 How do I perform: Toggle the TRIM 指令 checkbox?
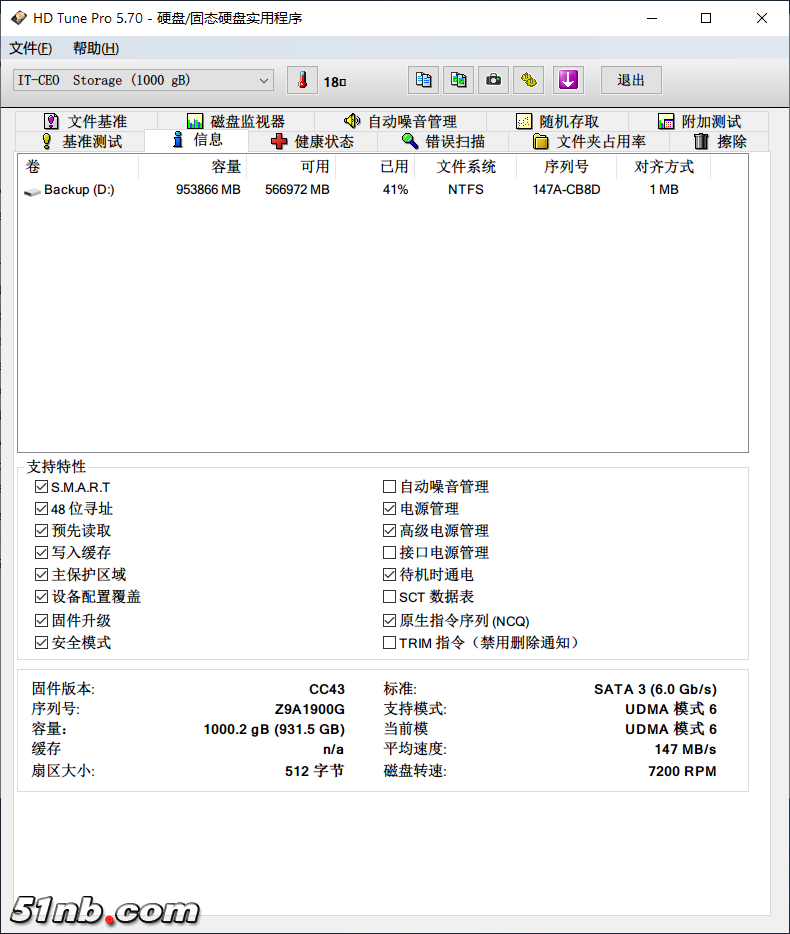point(389,643)
